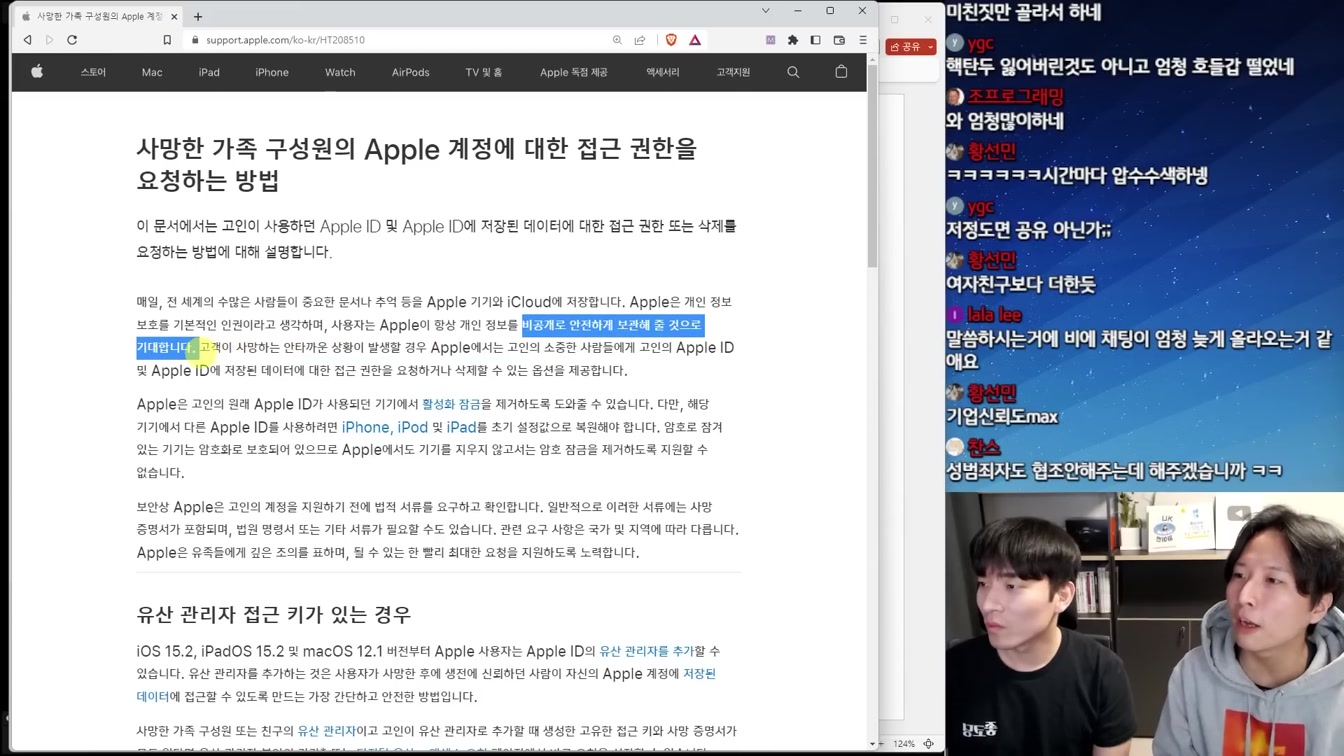Click chat message 여자친구보다 더한듯
The width and height of the screenshot is (1344, 756).
[x=1021, y=285]
